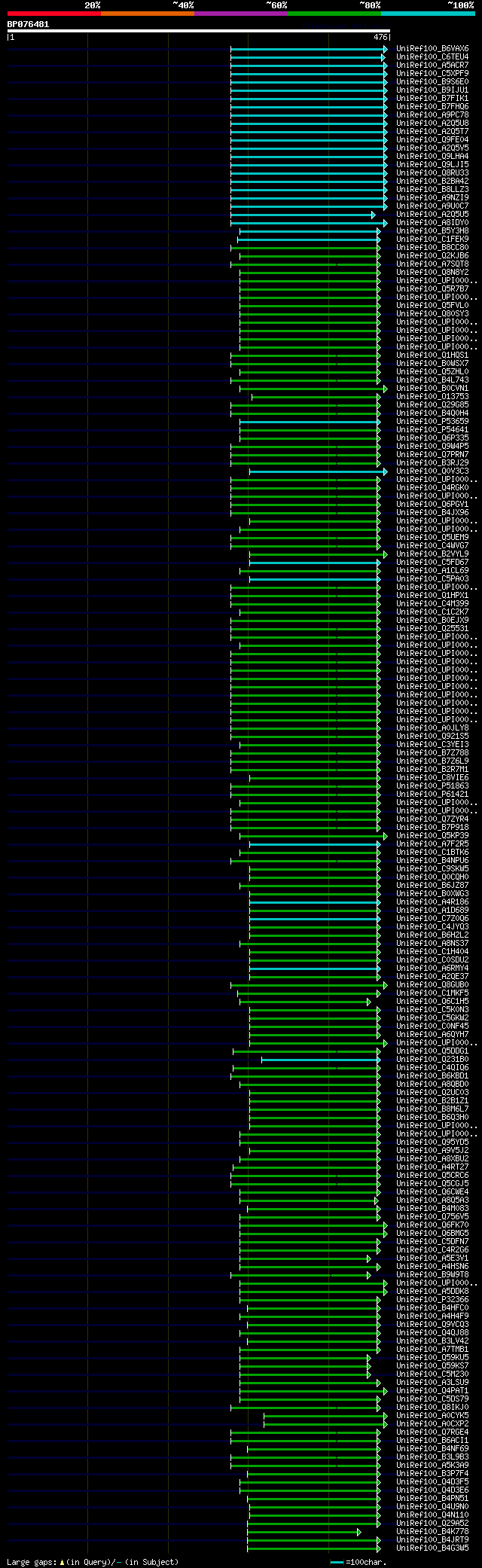Click cyan alignment bar for UniRef100_Q231B0
The height and width of the screenshot is (1568, 482).
click(x=321, y=1060)
